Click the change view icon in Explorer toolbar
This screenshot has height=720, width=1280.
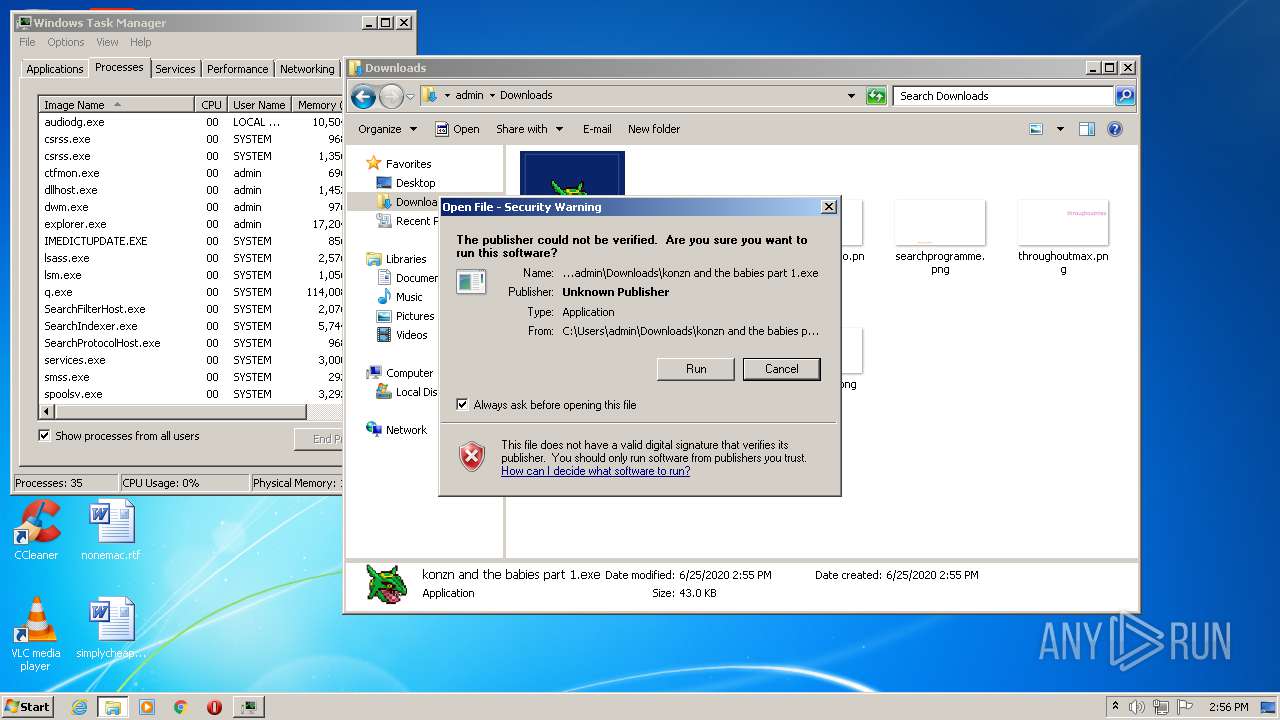(1036, 129)
